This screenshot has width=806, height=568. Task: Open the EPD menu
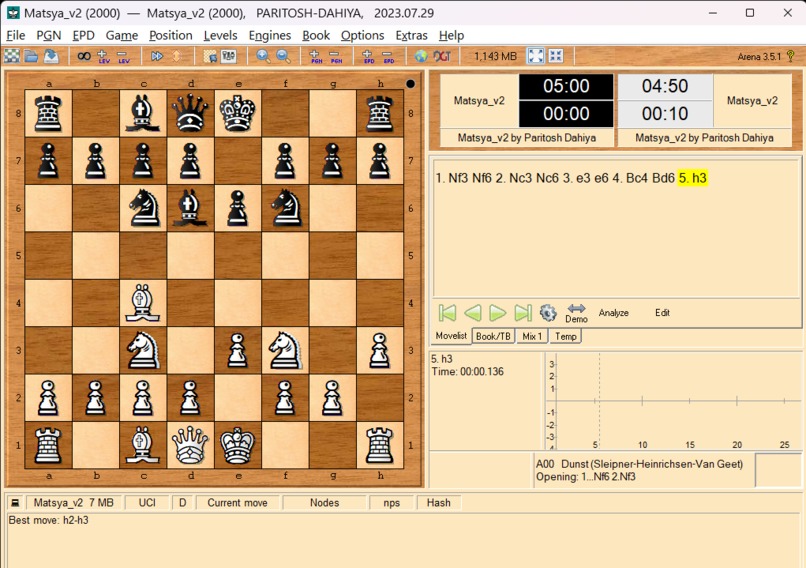(x=83, y=35)
